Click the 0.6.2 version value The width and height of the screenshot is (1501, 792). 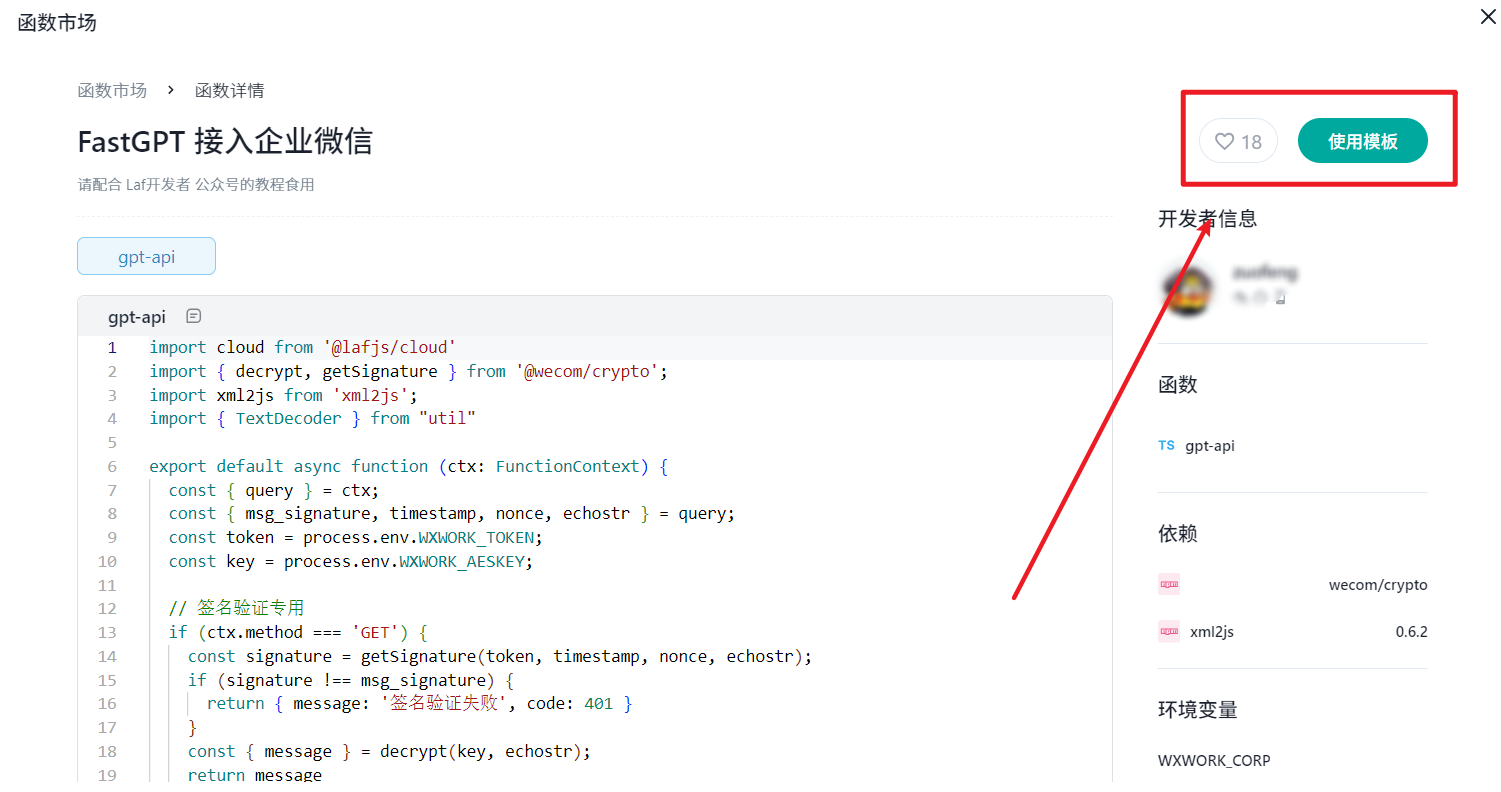point(1411,632)
